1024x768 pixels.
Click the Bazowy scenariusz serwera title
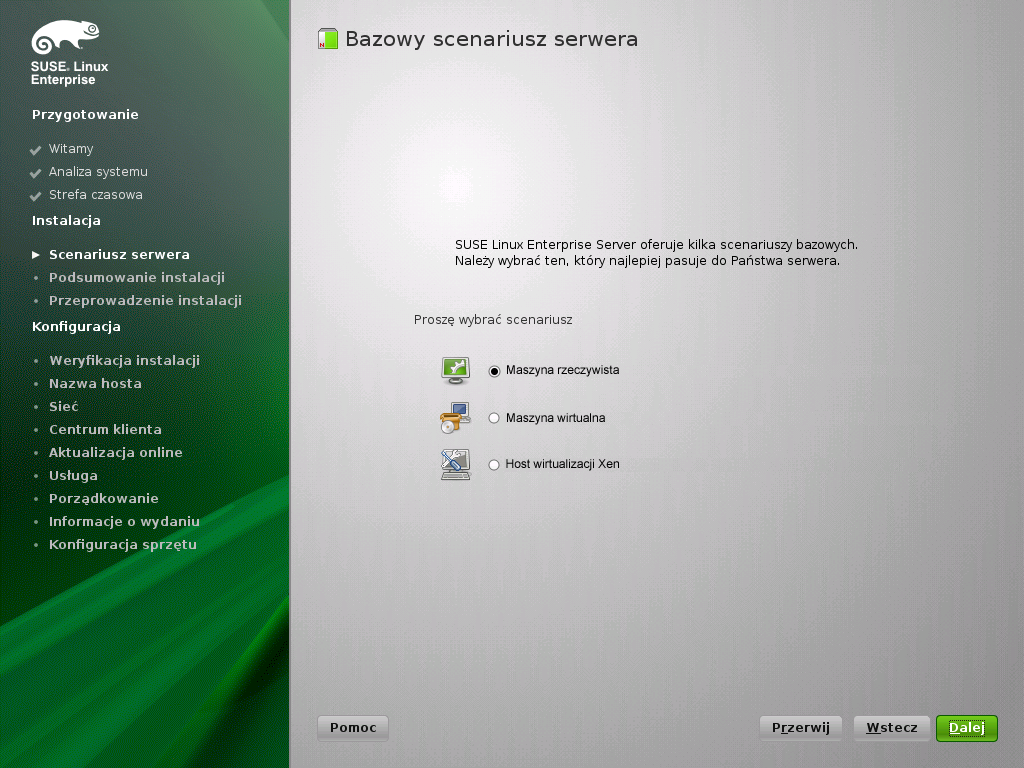(491, 39)
